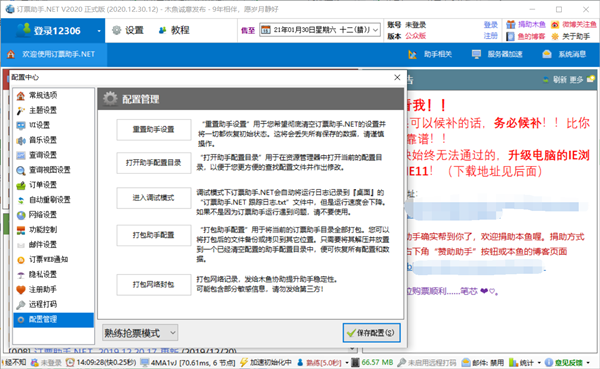Viewport: 600px width, 369px height.
Task: Click the 公众版 version label
Action: [x=416, y=36]
